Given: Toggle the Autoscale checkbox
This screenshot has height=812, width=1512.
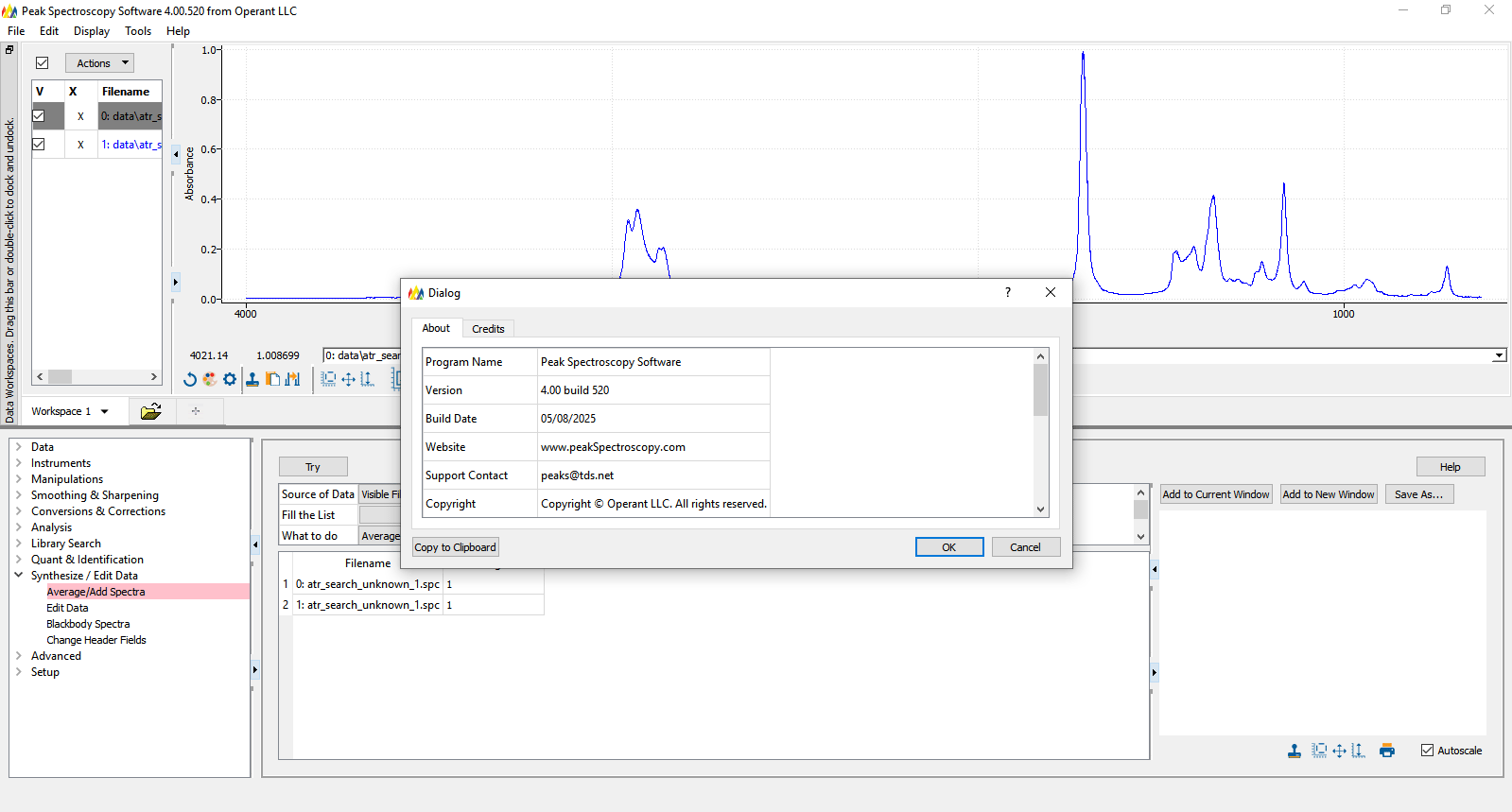Looking at the screenshot, I should pos(1428,751).
